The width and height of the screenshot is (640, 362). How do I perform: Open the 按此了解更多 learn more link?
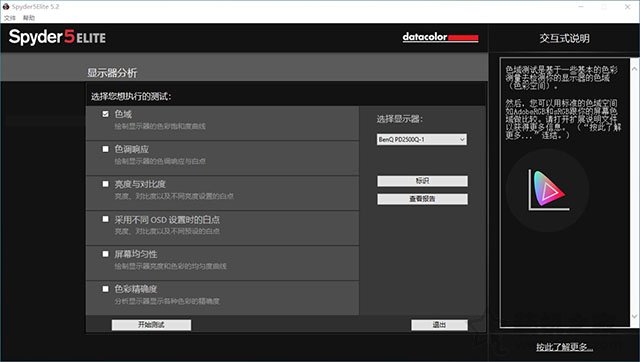564,347
